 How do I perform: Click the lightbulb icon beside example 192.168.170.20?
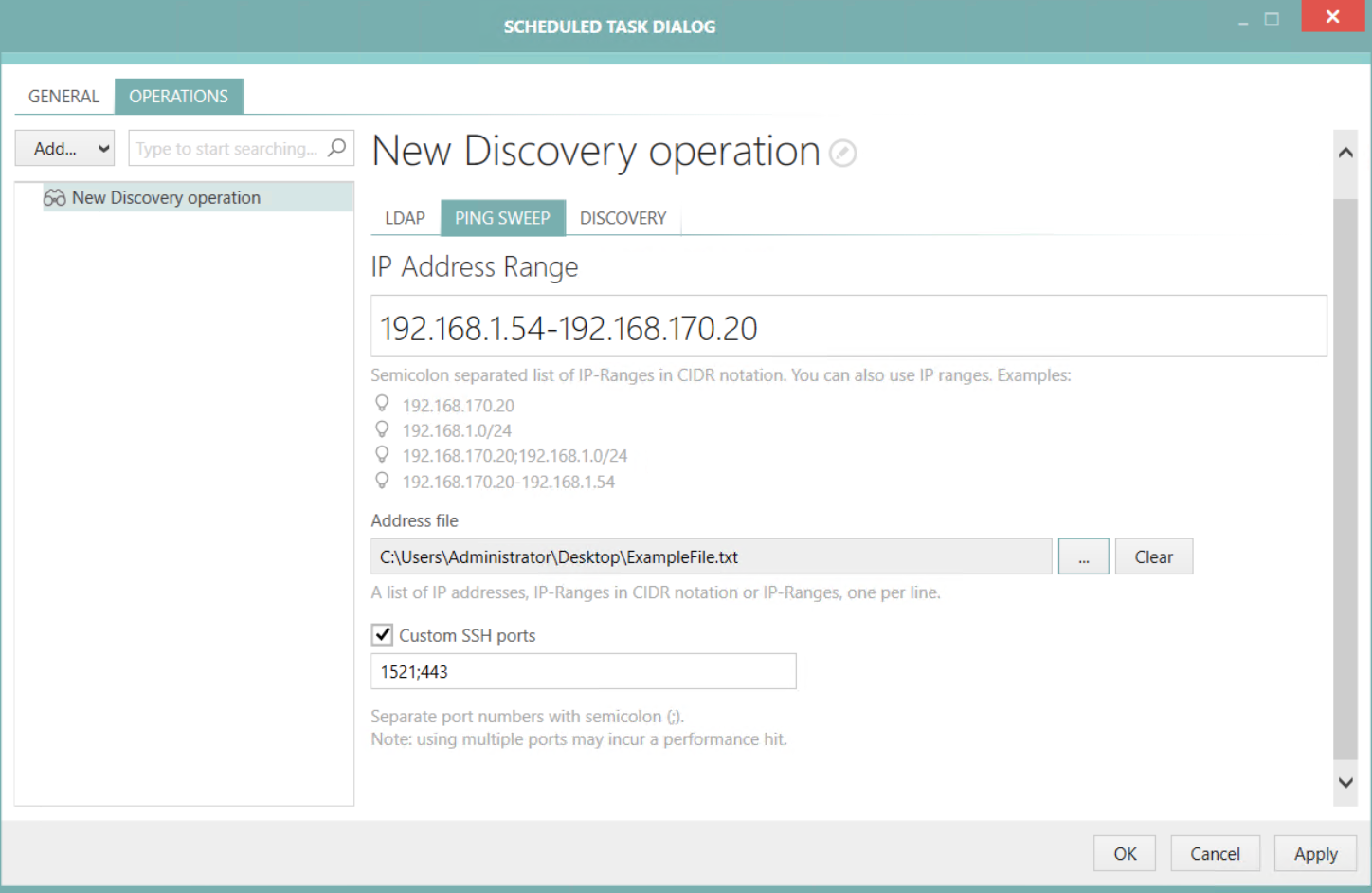pos(382,403)
